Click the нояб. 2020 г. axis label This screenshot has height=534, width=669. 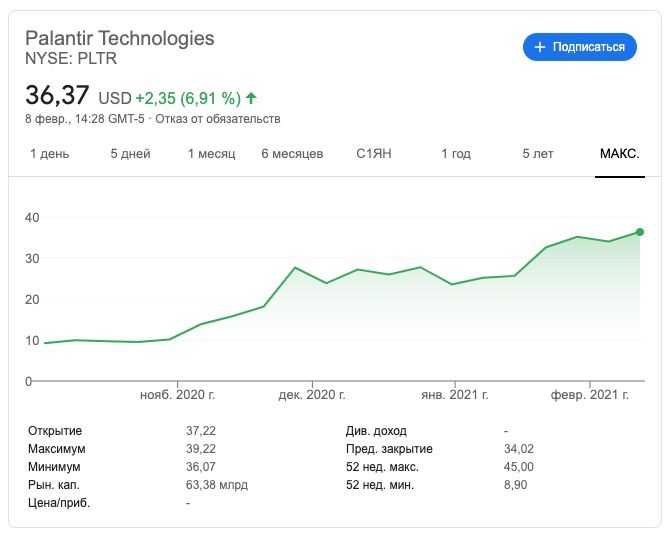(177, 396)
